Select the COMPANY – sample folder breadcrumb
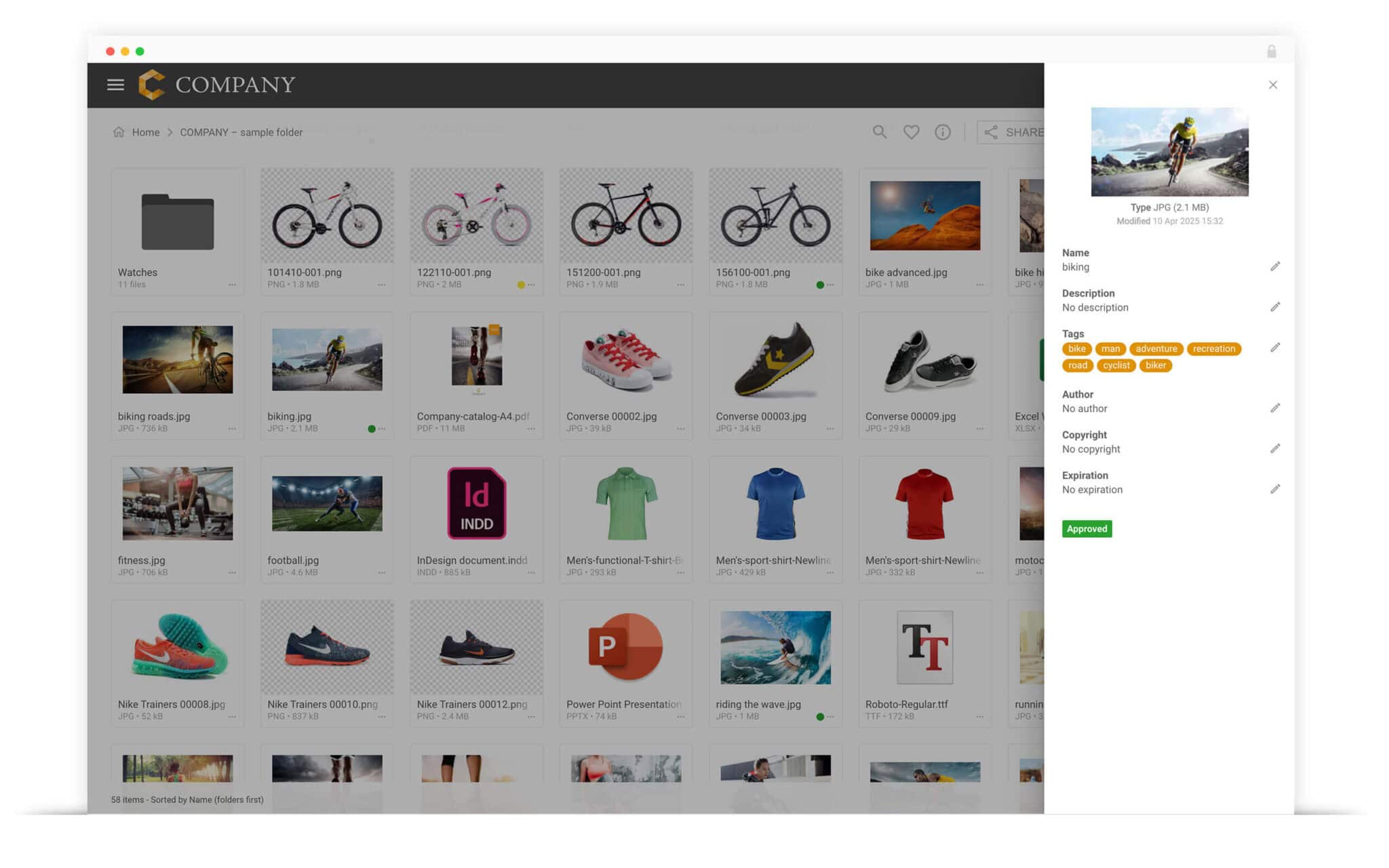Viewport: 1389px width, 868px height. (241, 132)
